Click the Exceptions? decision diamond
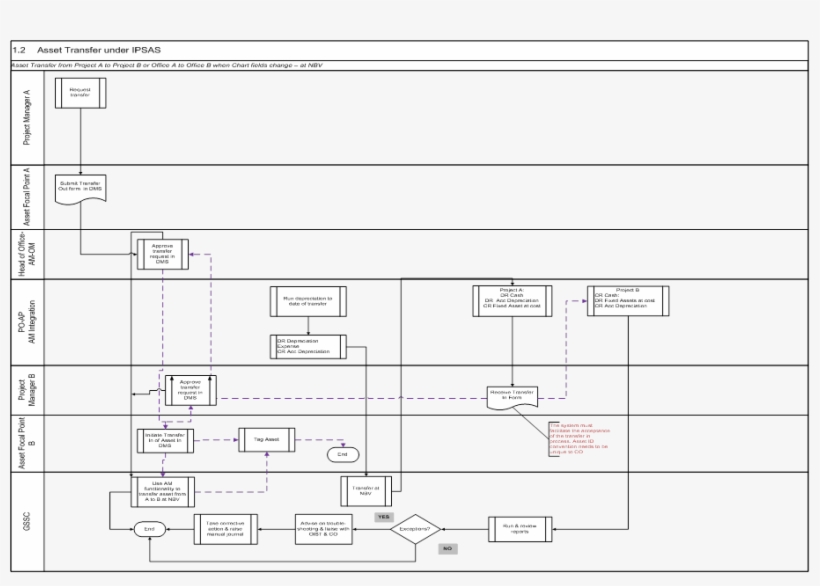820x586 pixels. point(415,529)
